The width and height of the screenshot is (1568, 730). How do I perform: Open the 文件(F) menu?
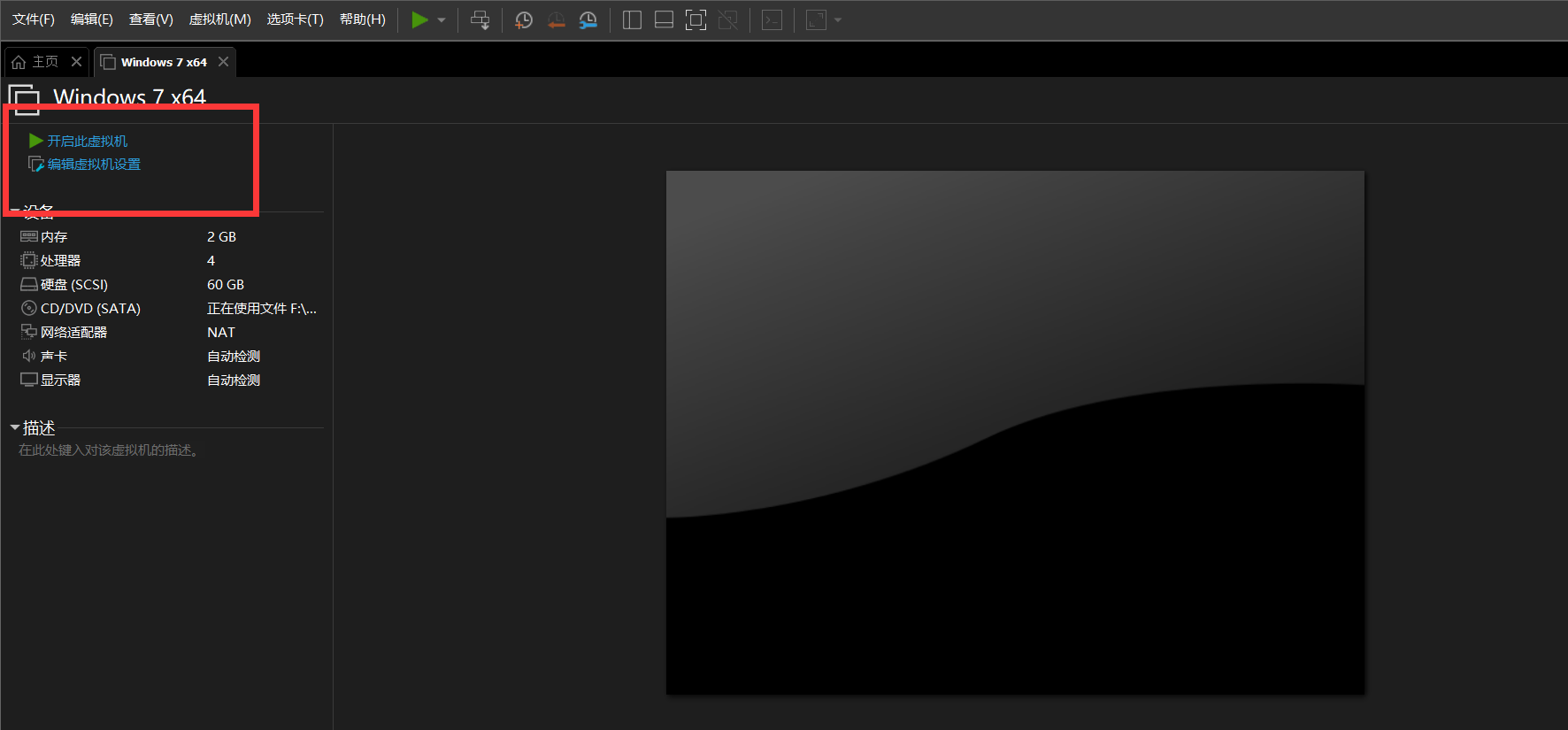(x=34, y=19)
